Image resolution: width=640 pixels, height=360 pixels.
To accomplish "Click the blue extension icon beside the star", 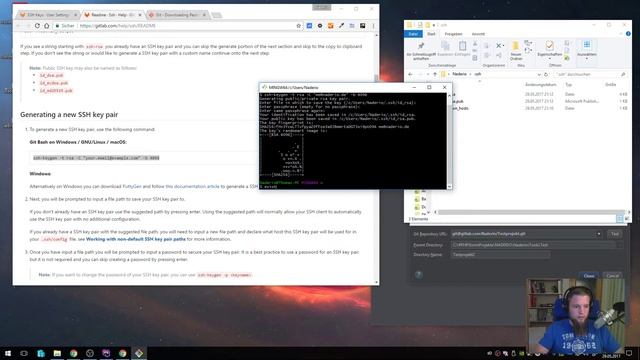I will click(309, 26).
